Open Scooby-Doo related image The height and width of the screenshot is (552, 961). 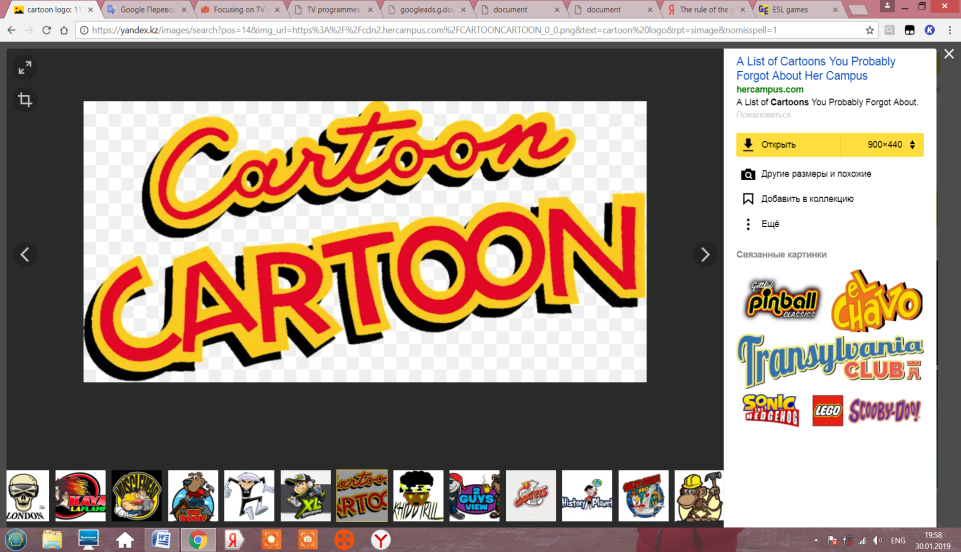coord(884,411)
